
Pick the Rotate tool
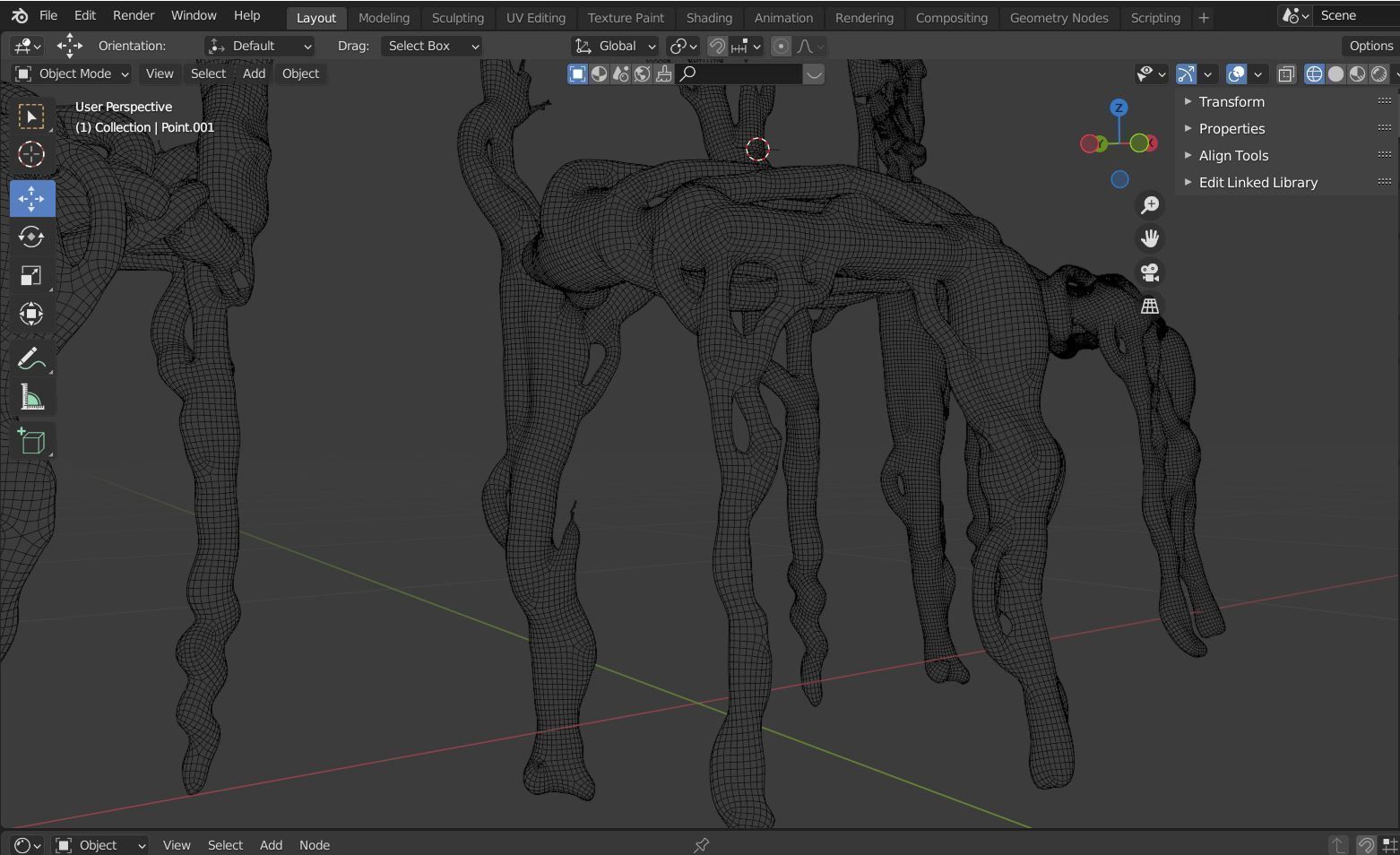pos(31,237)
